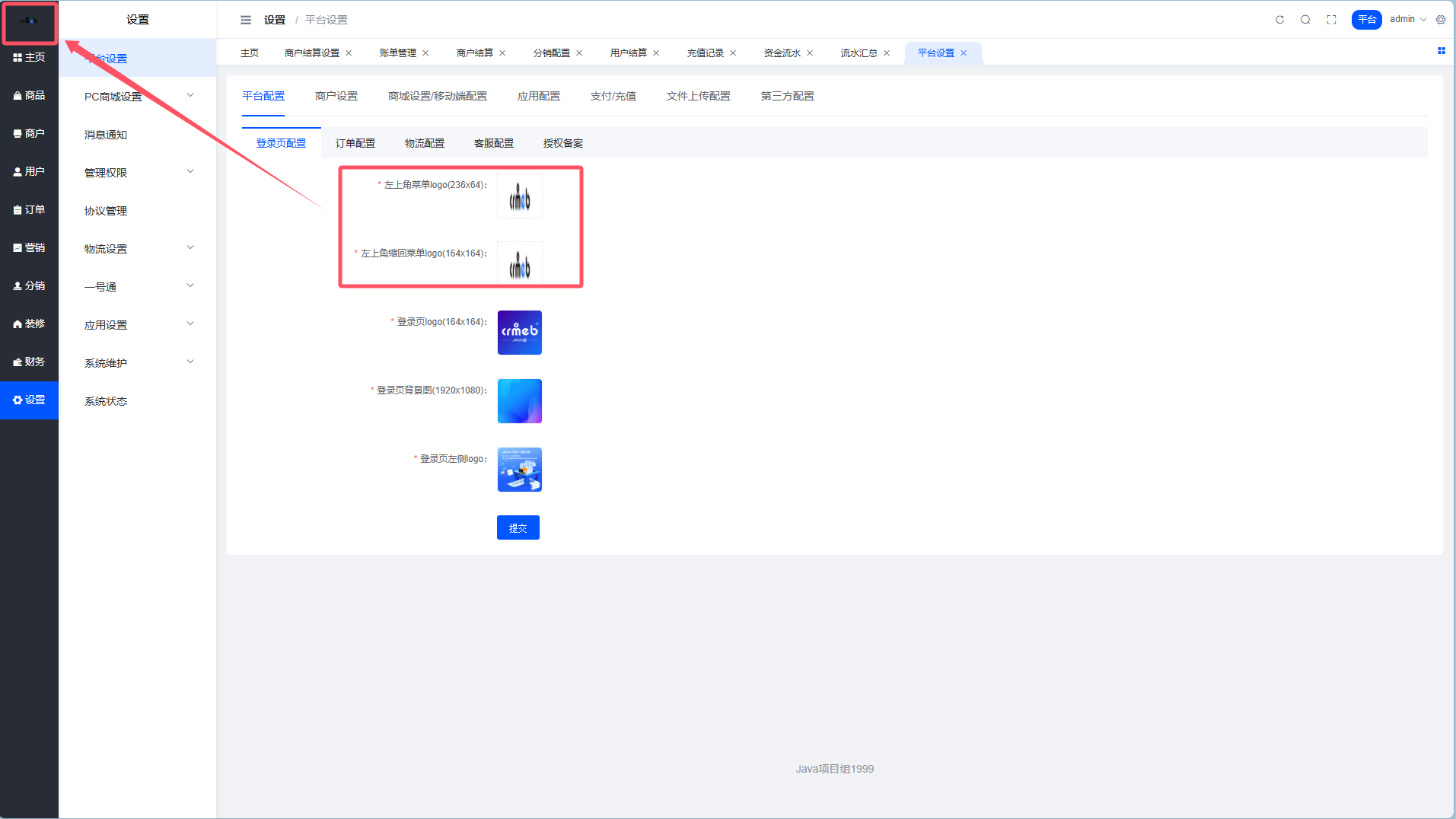The image size is (1456, 819).
Task: Close the 账单管理 tab
Action: tap(425, 53)
